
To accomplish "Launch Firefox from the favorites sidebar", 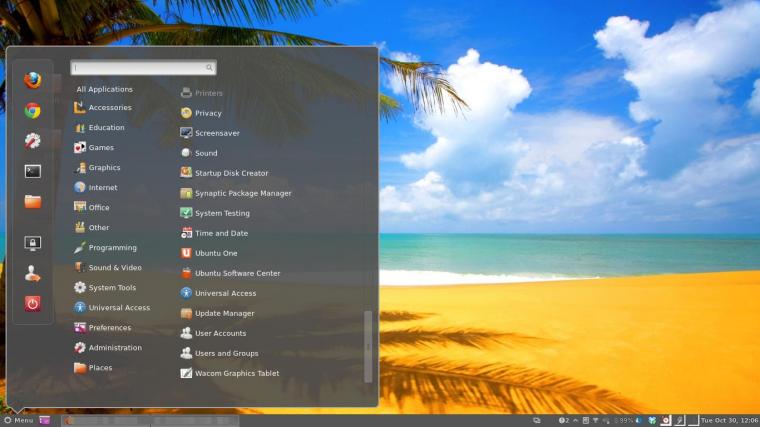I will coord(32,80).
